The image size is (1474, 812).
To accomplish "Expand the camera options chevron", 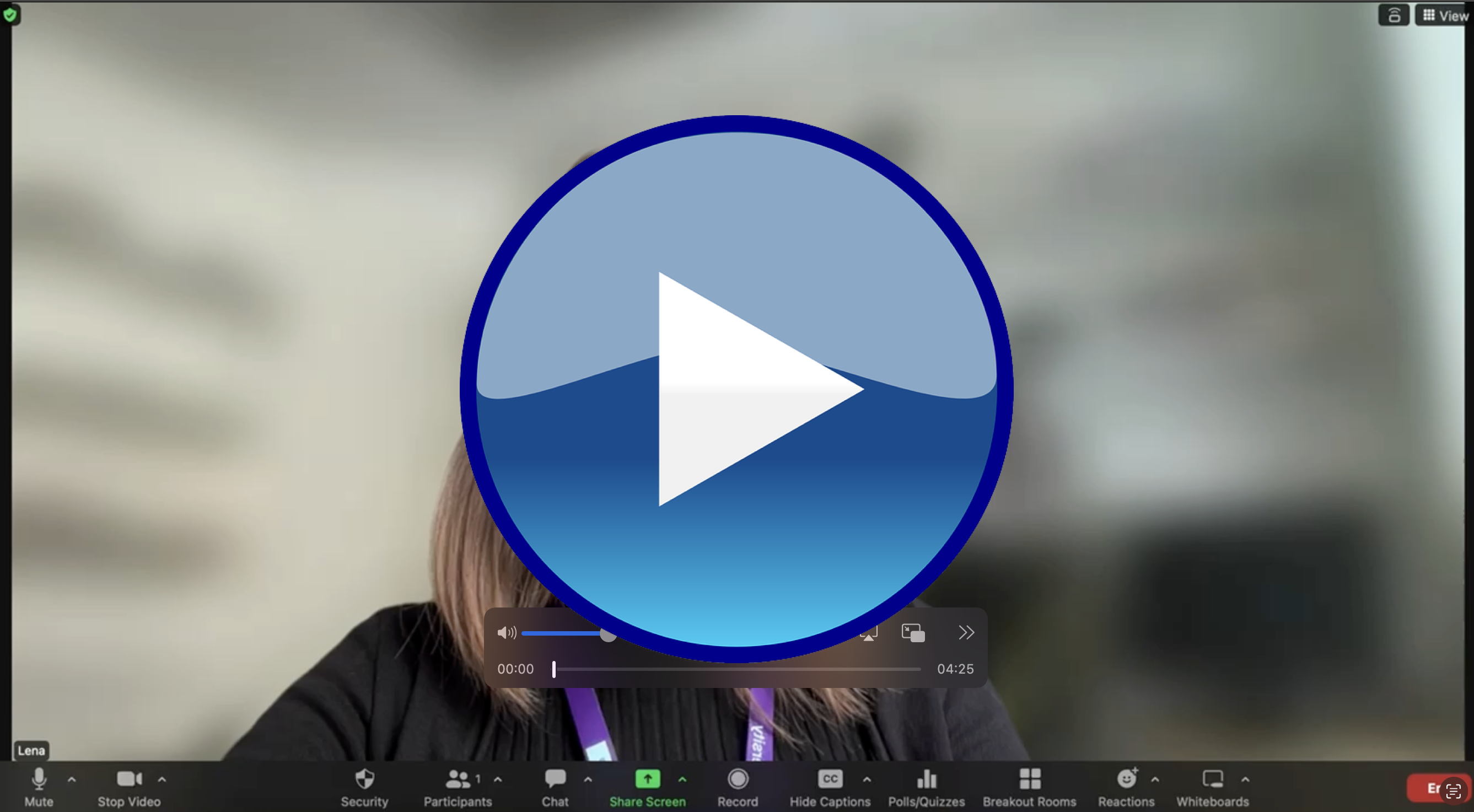I will tap(163, 779).
